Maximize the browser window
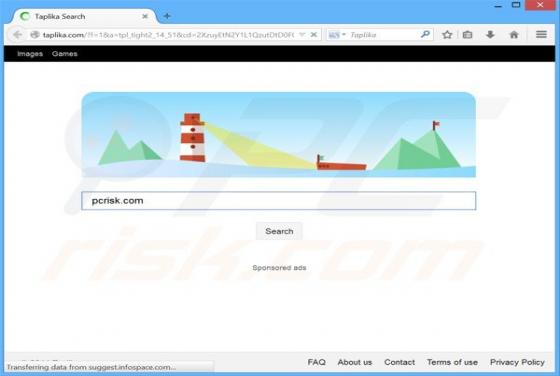Screen dimensions: 560x376 pyautogui.click(x=516, y=5)
